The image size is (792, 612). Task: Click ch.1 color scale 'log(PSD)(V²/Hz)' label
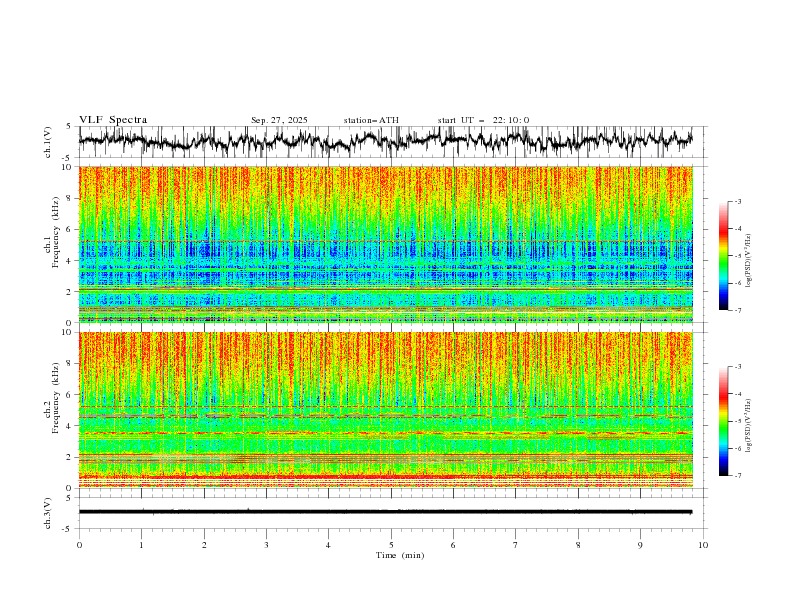coord(749,261)
